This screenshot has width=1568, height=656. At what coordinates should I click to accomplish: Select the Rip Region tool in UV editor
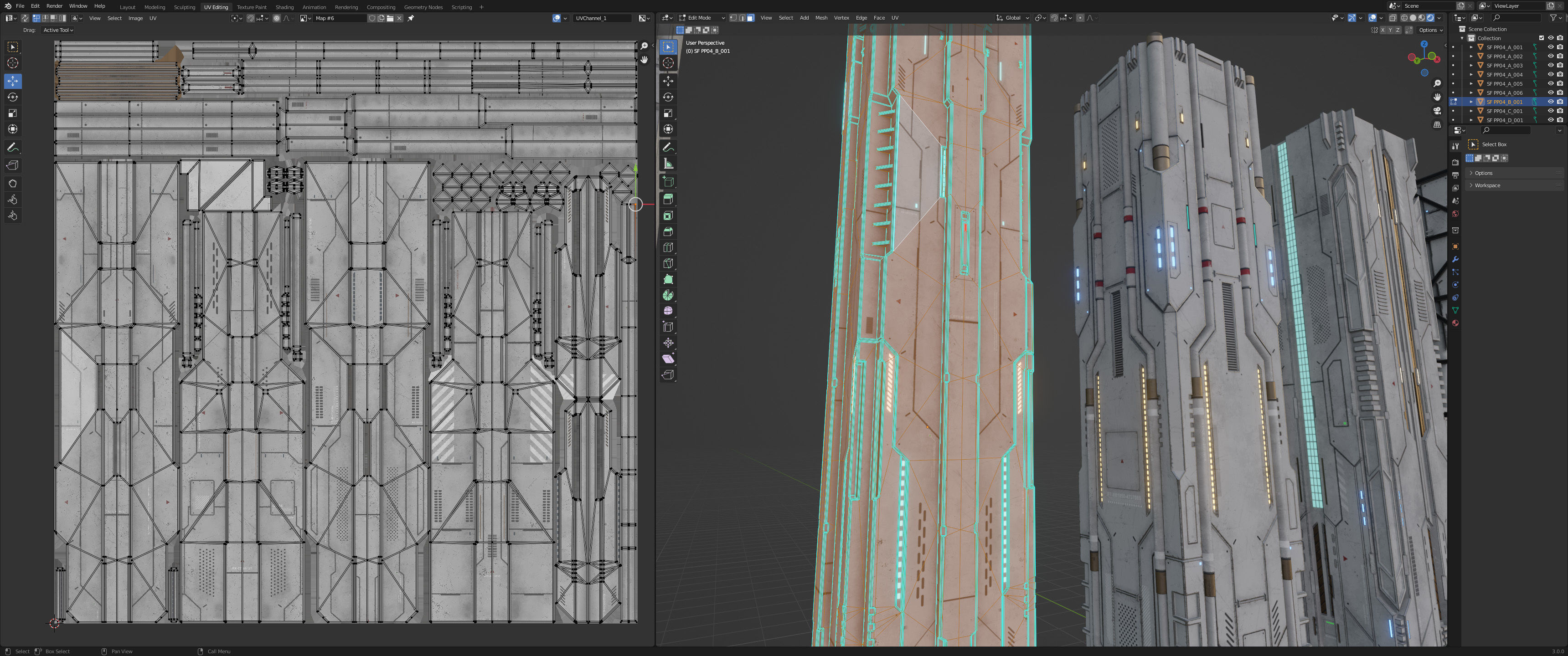13,165
